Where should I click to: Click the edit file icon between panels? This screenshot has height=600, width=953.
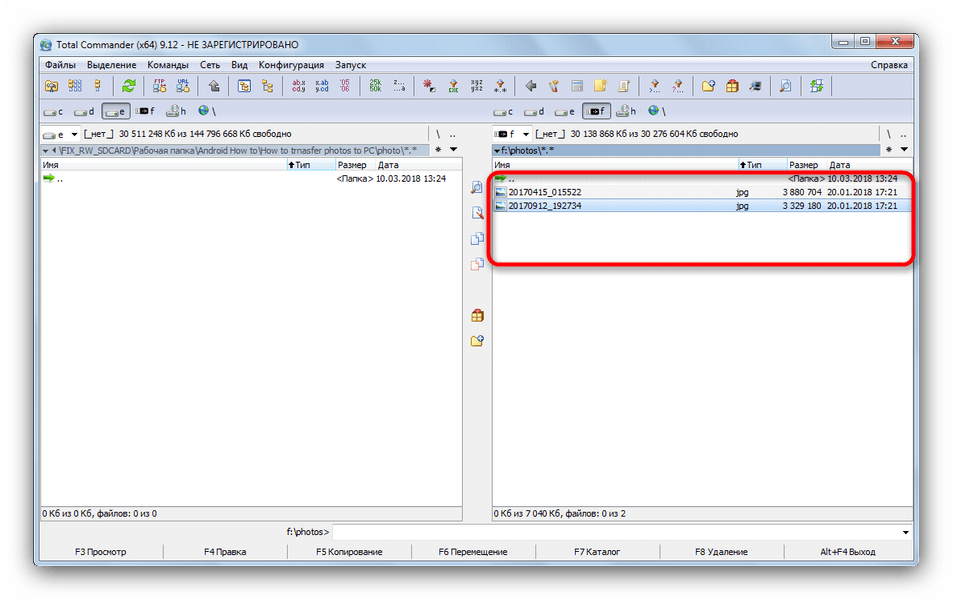point(477,213)
